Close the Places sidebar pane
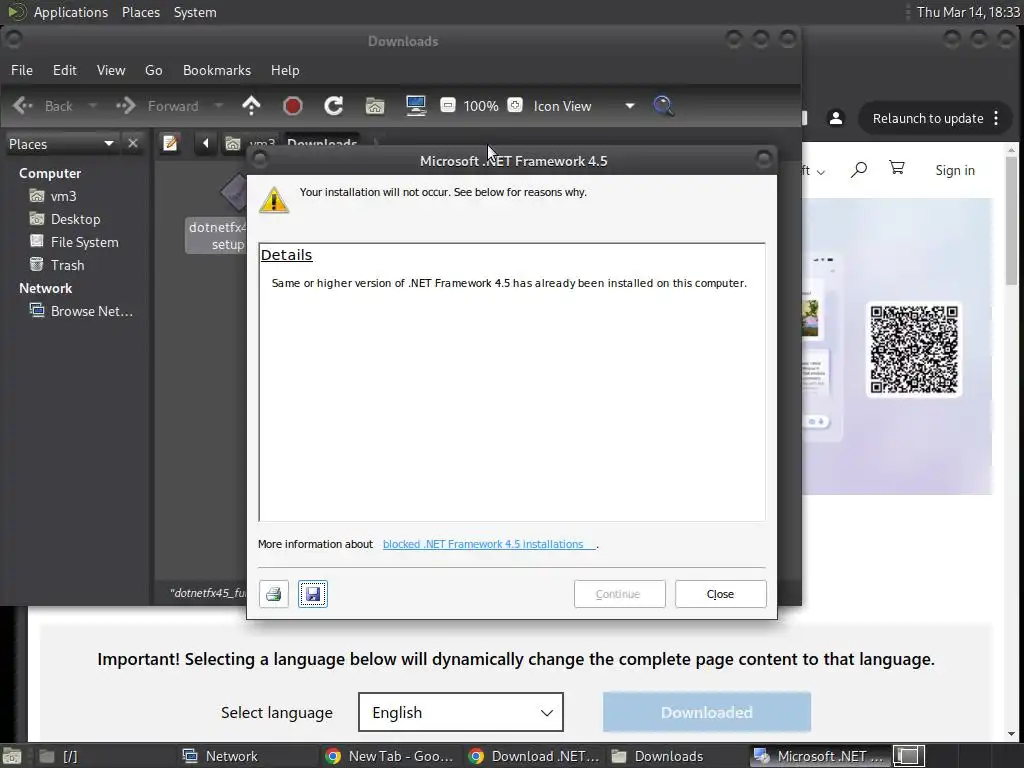 133,144
